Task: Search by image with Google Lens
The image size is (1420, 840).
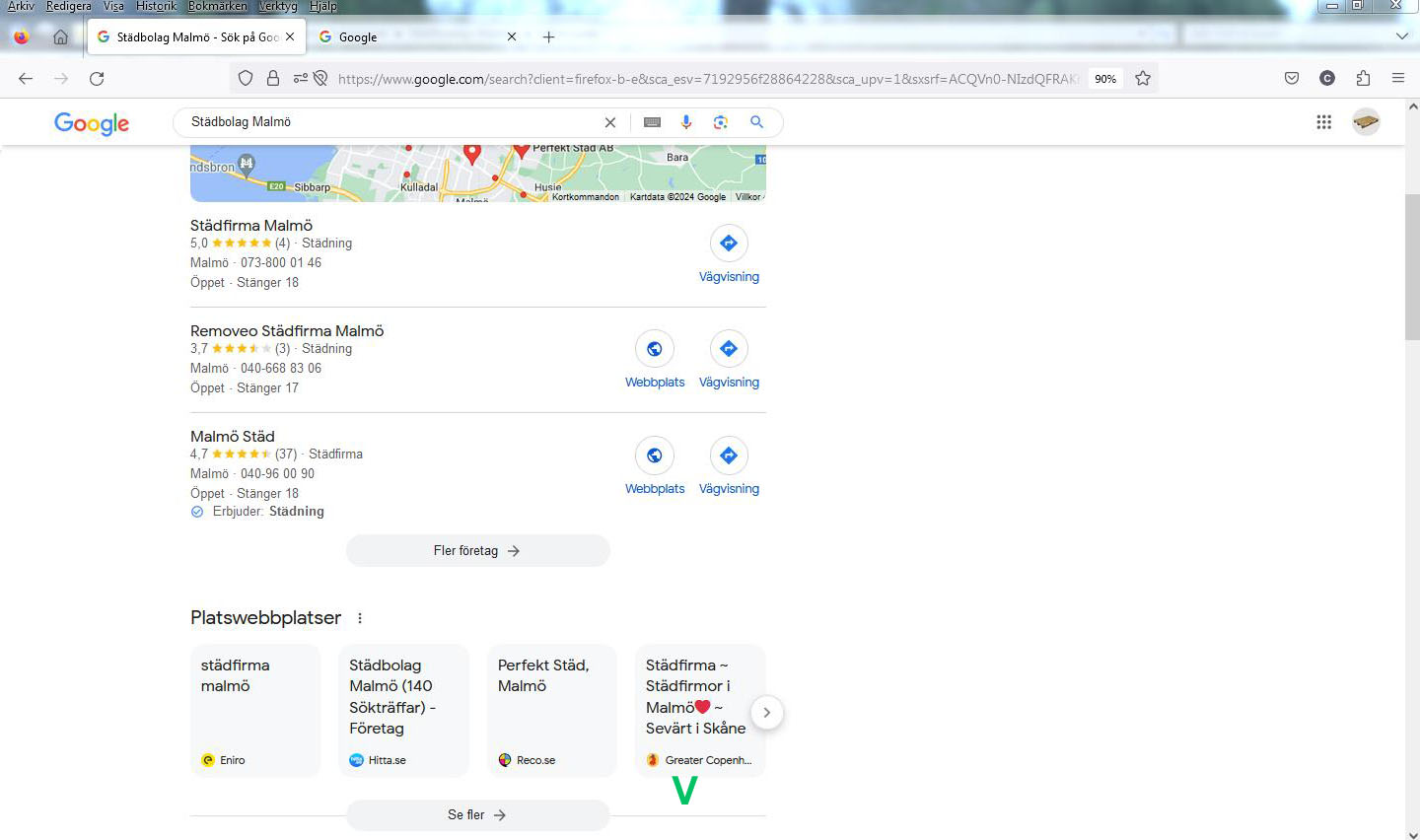Action: coord(721,122)
